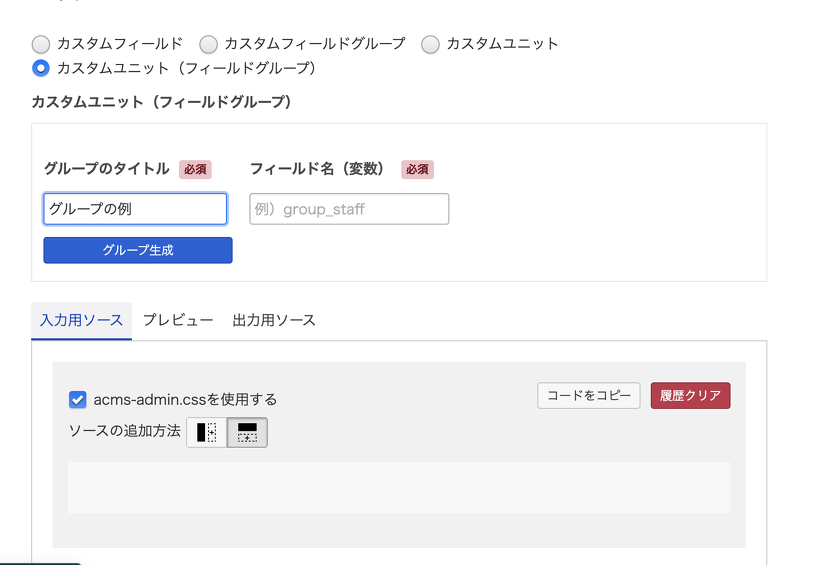Uncheck the acms-admin.cssを使用する checkbox
This screenshot has width=820, height=565.
pyautogui.click(x=77, y=399)
